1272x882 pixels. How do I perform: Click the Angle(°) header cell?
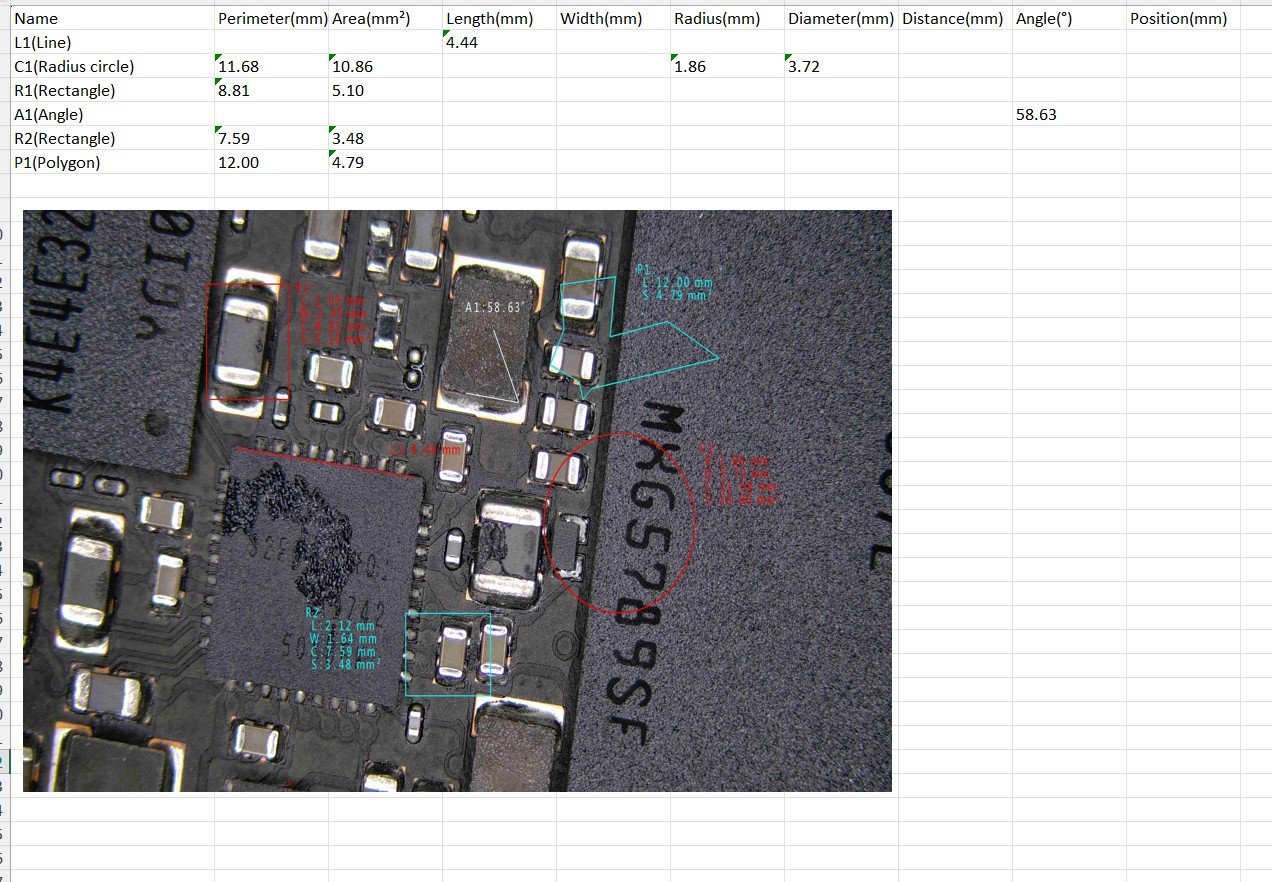(1068, 18)
